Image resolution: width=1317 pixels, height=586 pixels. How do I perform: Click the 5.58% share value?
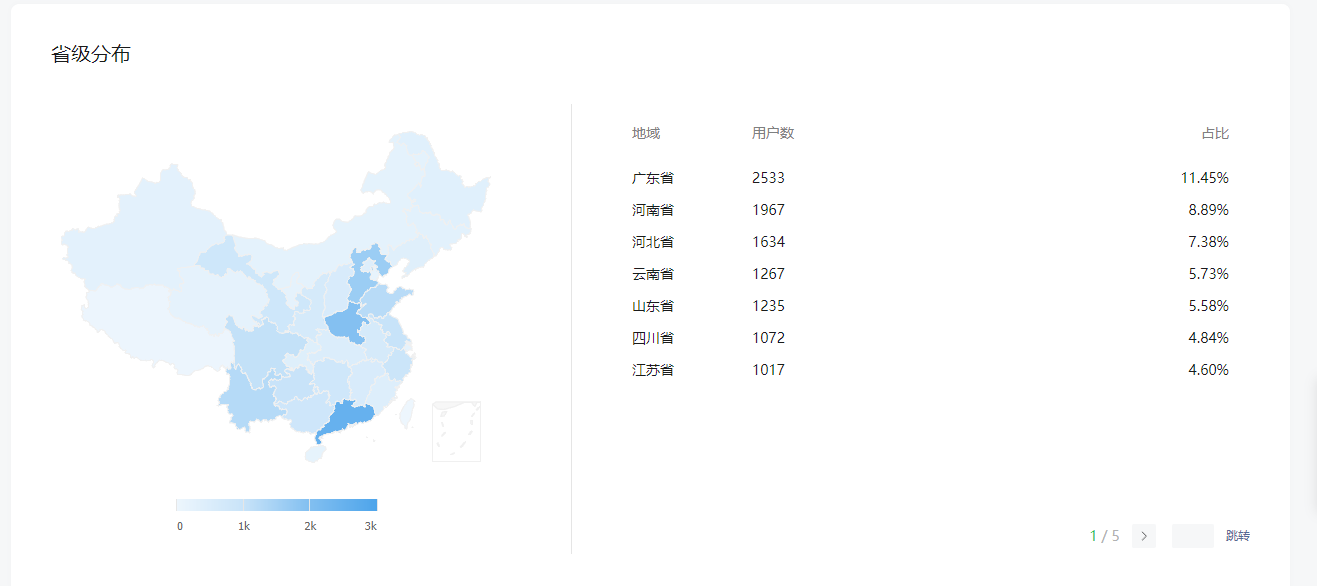click(x=1209, y=306)
